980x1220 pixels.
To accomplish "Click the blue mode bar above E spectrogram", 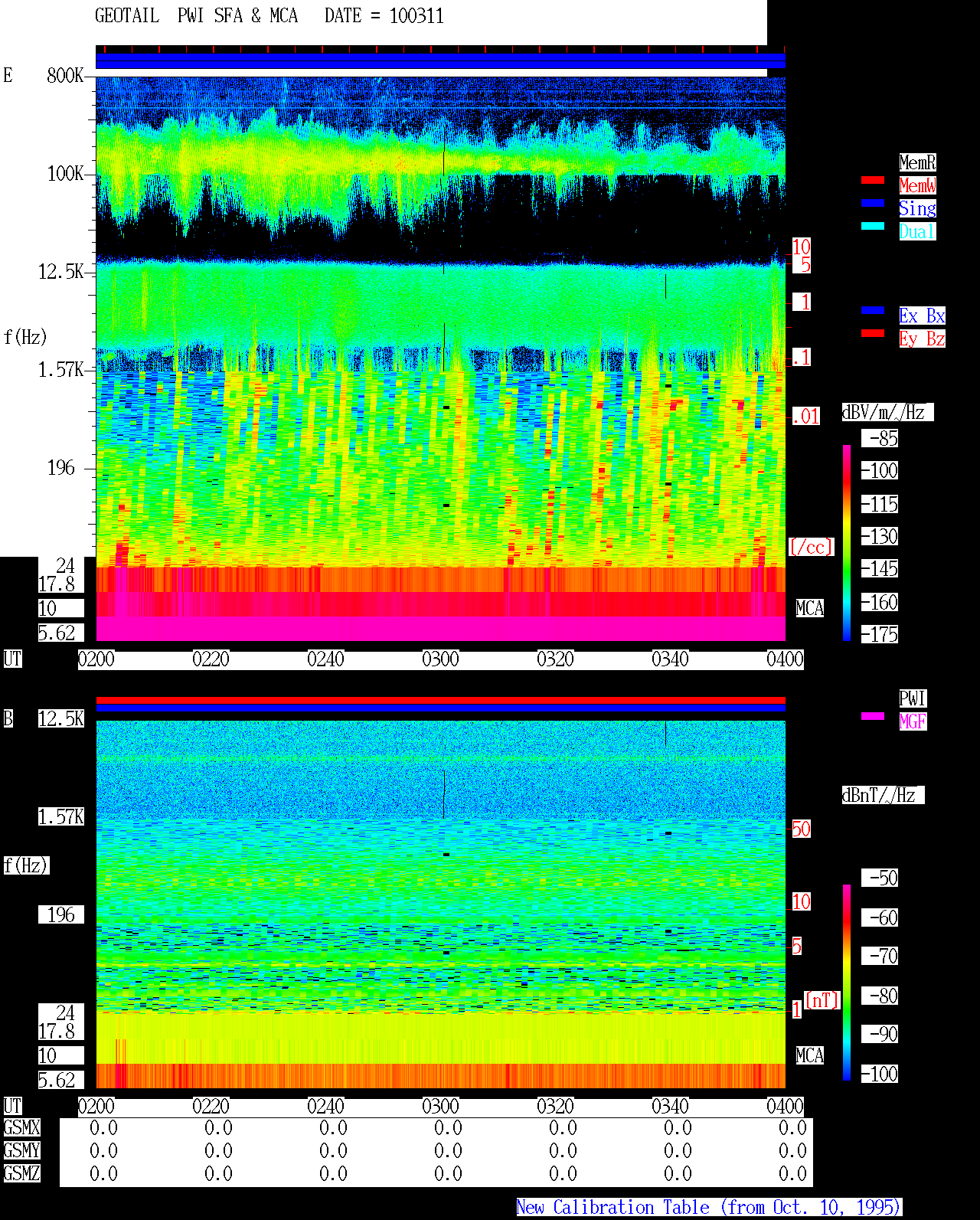I will 440,61.
